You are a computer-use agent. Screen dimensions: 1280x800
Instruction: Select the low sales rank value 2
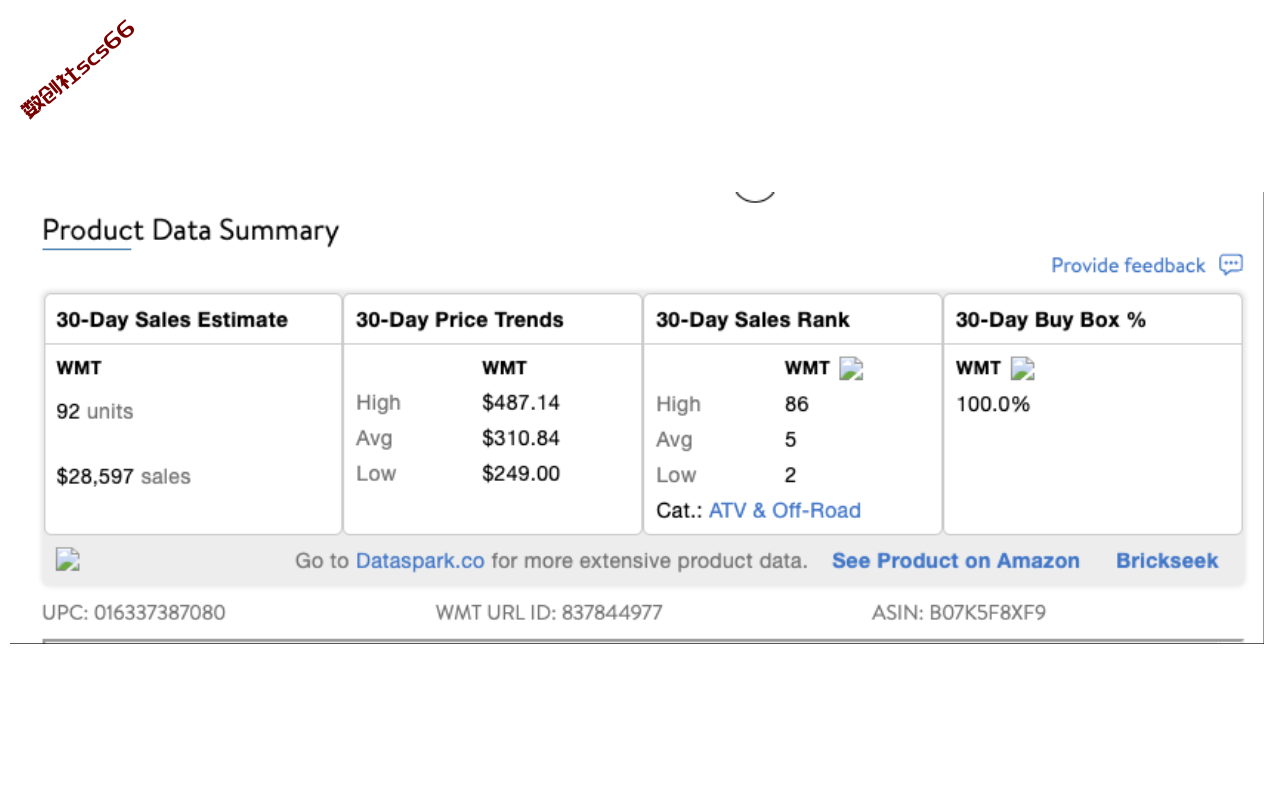[x=791, y=476]
